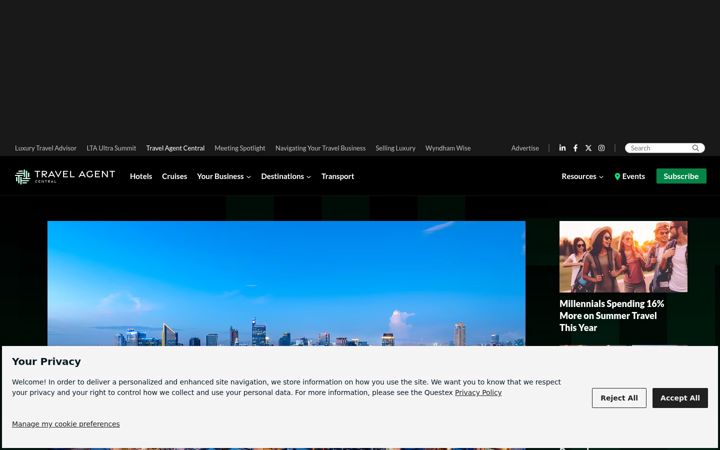Expand the Destinations menu
The width and height of the screenshot is (720, 450).
coord(286,176)
